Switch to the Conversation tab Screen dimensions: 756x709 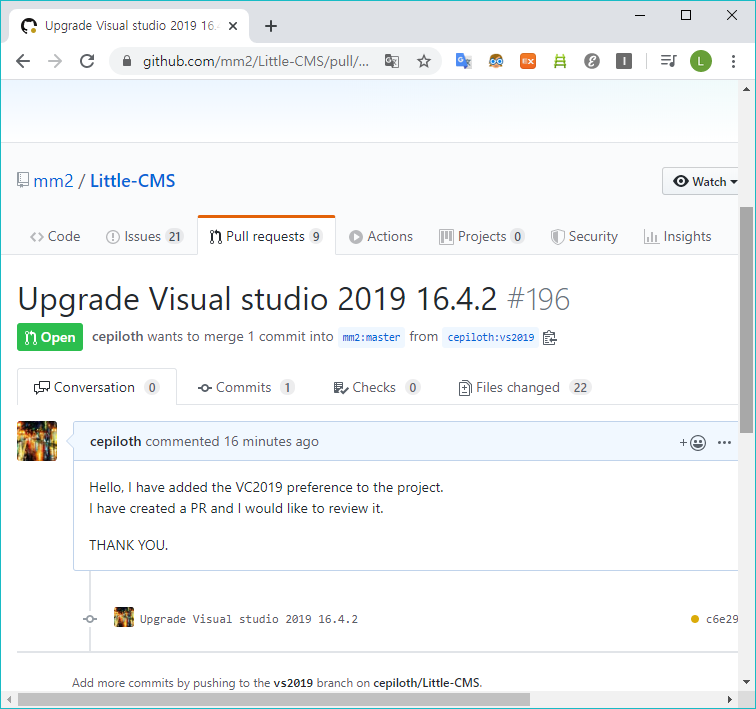[97, 388]
